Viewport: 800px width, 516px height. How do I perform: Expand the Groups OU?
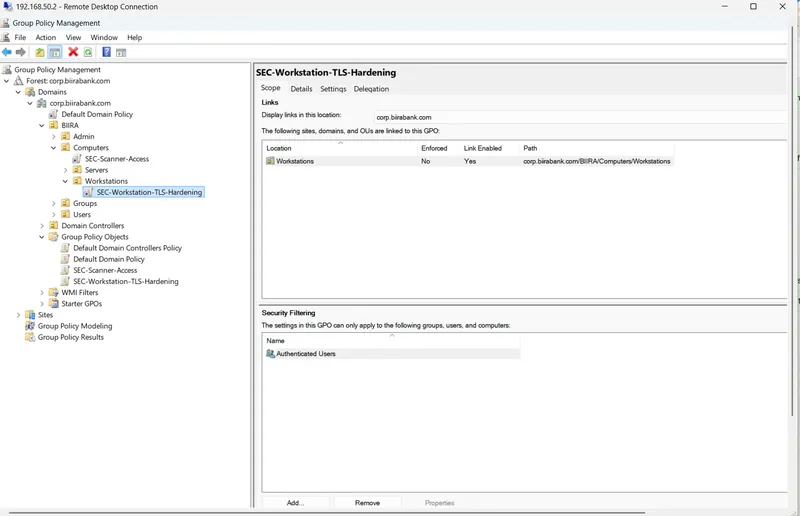[x=54, y=204]
